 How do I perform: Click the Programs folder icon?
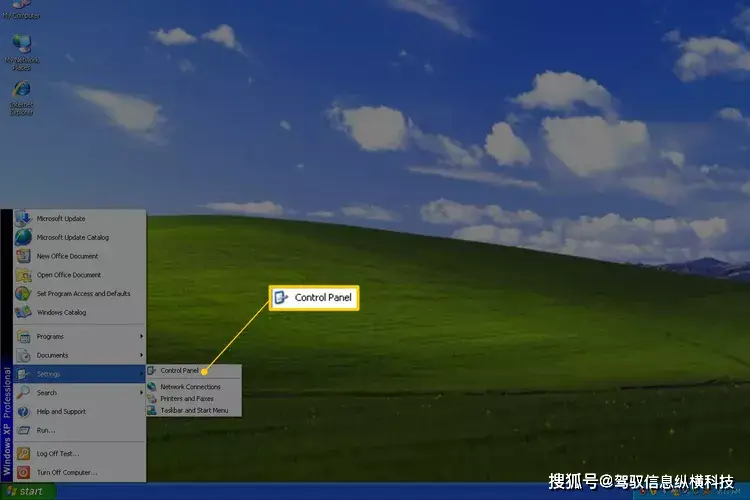pyautogui.click(x=23, y=336)
